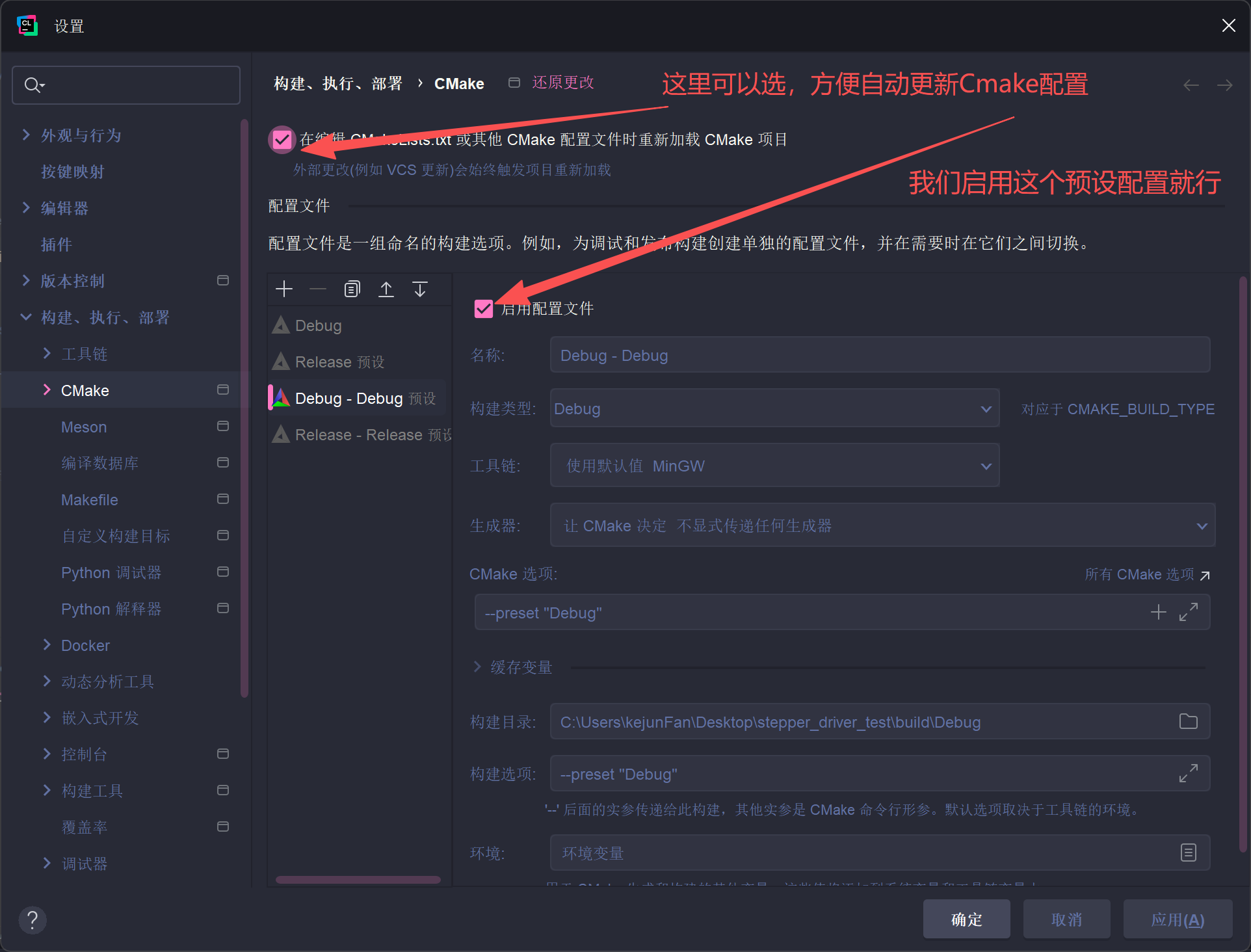Click the project-level icon beside Python 调试器
Viewport: 1251px width, 952px height.
point(223,572)
